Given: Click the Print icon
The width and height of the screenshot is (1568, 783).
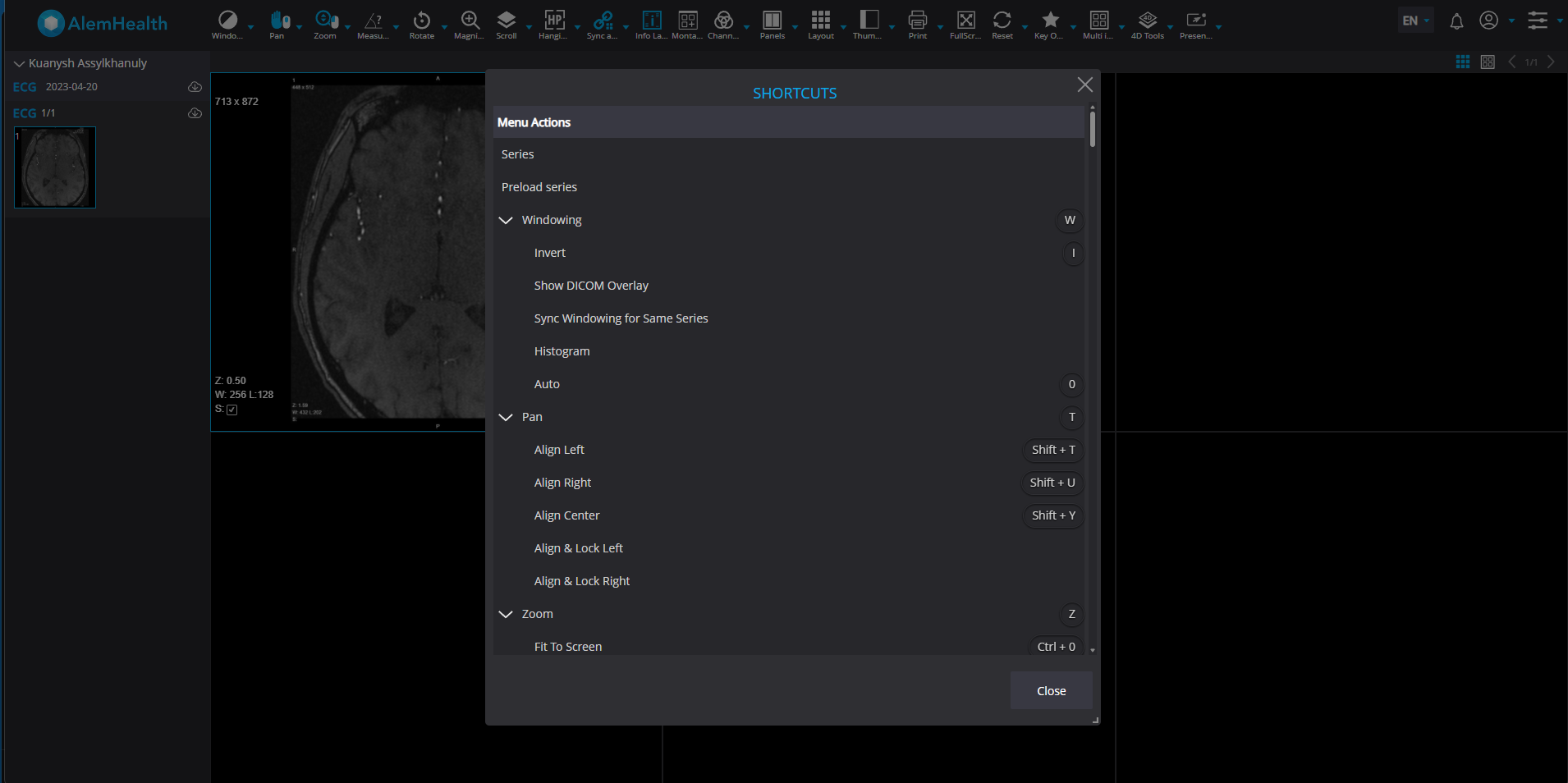Looking at the screenshot, I should pos(918,20).
